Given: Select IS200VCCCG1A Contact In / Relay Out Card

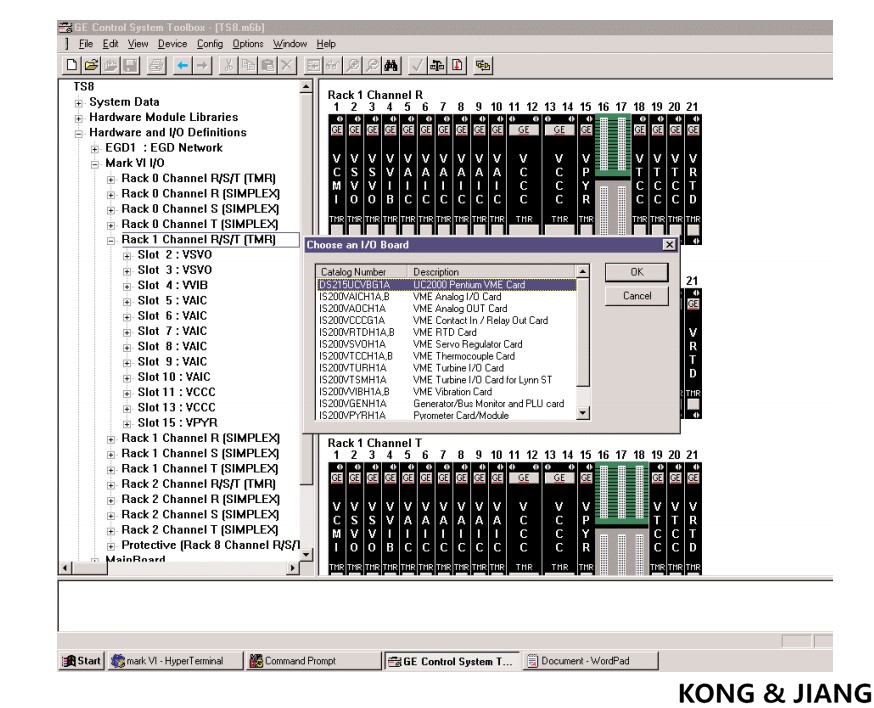Looking at the screenshot, I should pyautogui.click(x=446, y=321).
